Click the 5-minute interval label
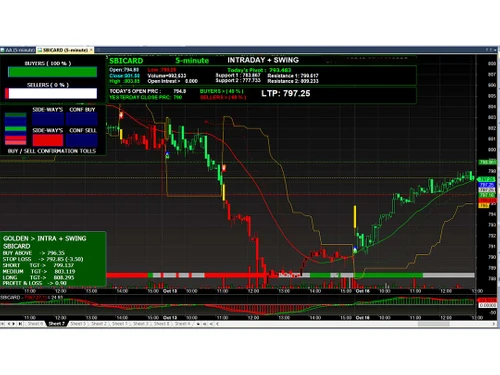 (x=192, y=61)
